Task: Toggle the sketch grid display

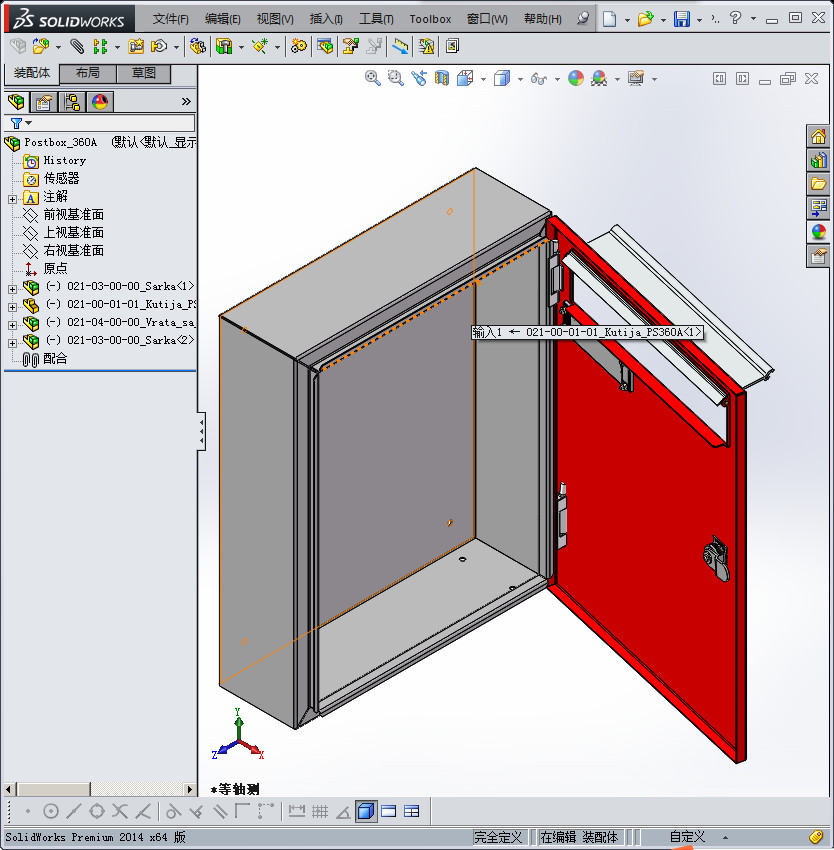Action: pyautogui.click(x=320, y=811)
